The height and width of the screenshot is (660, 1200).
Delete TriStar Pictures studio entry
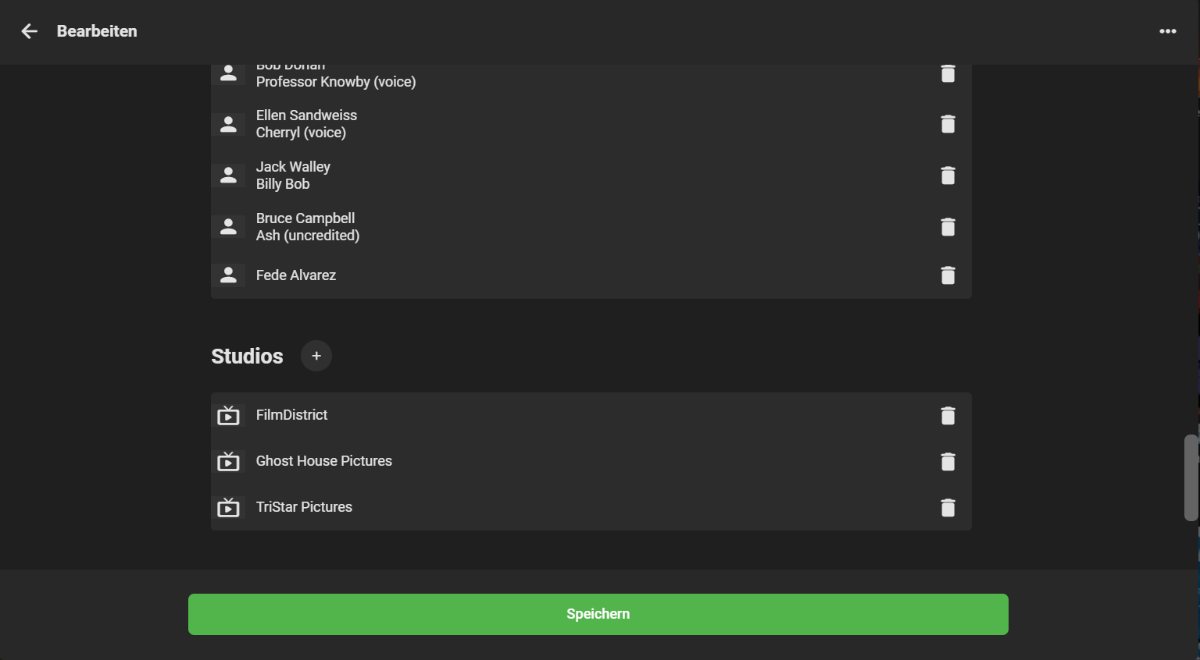tap(947, 507)
